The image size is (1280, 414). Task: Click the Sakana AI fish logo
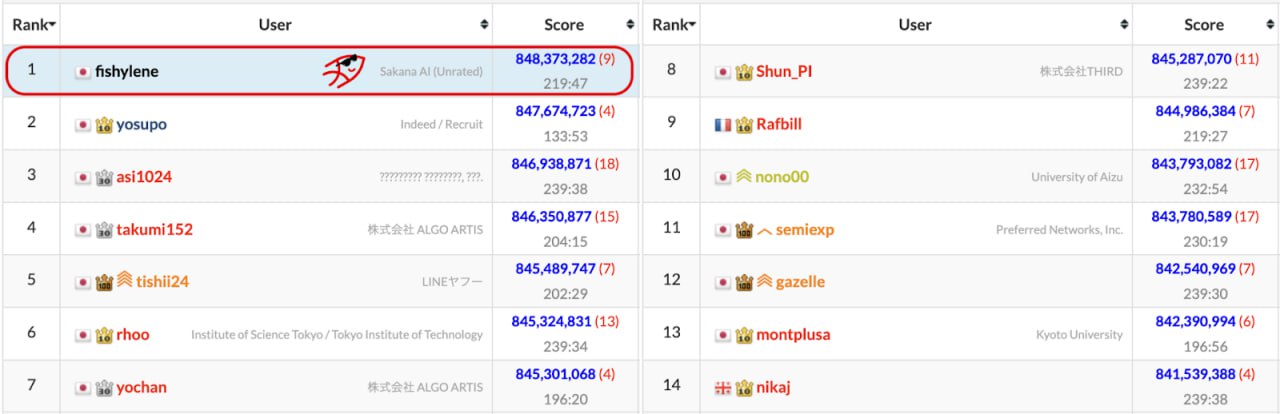click(343, 70)
